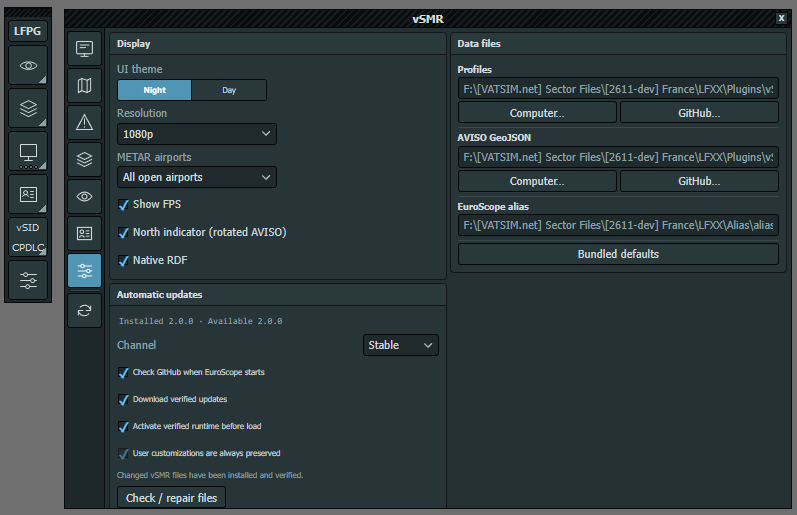The height and width of the screenshot is (515, 797).
Task: Open the ID card tags tab in the vSMR sidebar
Action: coord(84,233)
